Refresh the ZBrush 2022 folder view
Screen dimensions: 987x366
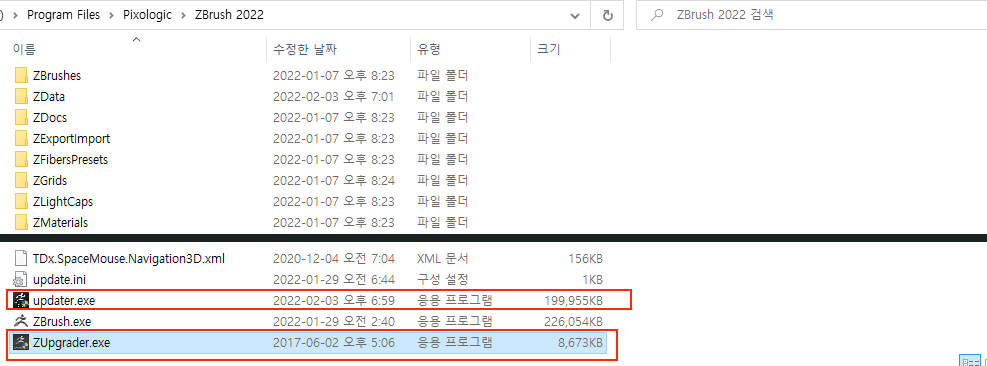click(607, 16)
